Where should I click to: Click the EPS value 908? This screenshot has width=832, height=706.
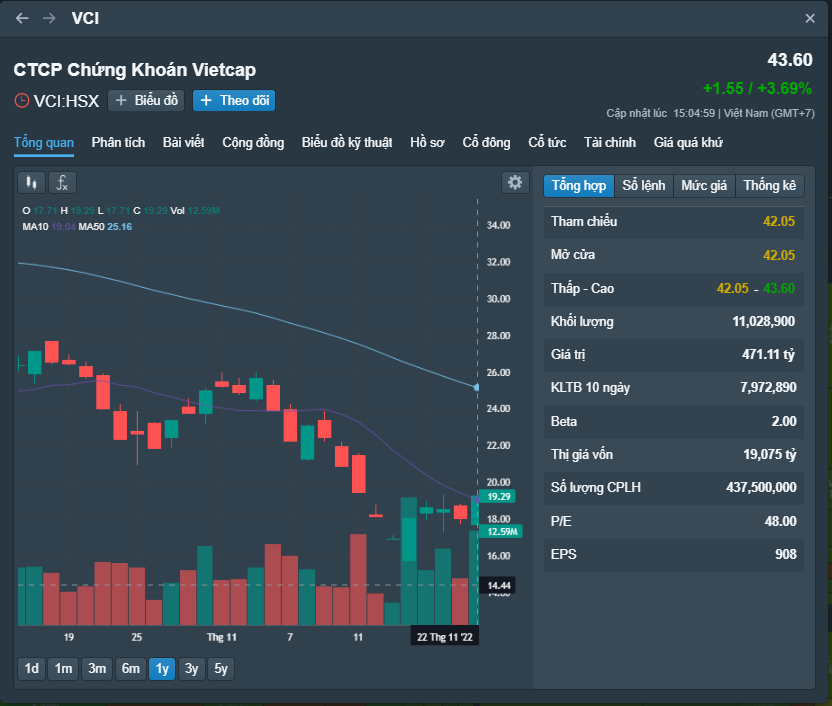[x=786, y=554]
